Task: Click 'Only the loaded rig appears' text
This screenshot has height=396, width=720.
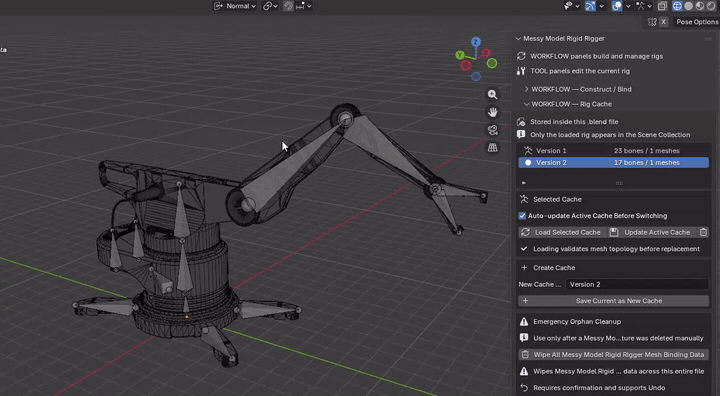Action: (610, 135)
